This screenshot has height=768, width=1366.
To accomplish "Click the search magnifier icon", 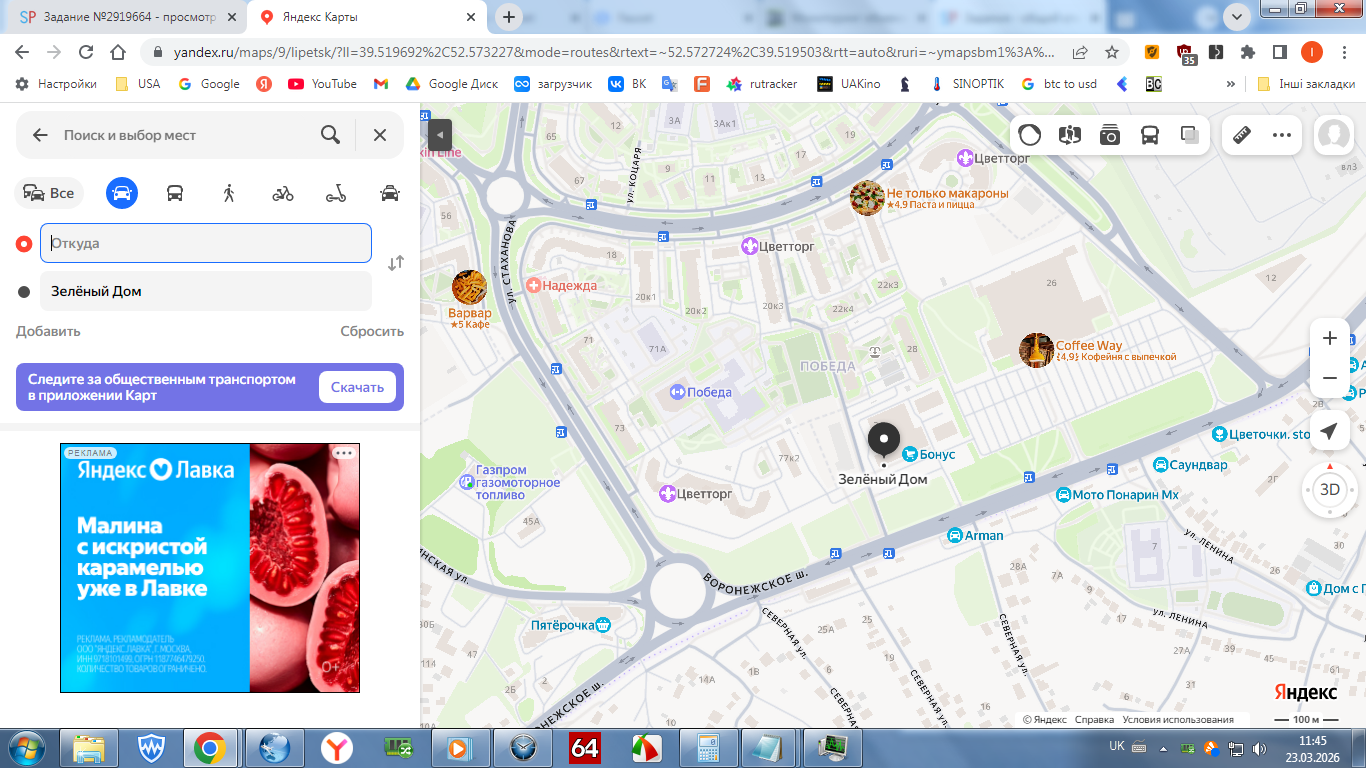I will click(x=330, y=135).
